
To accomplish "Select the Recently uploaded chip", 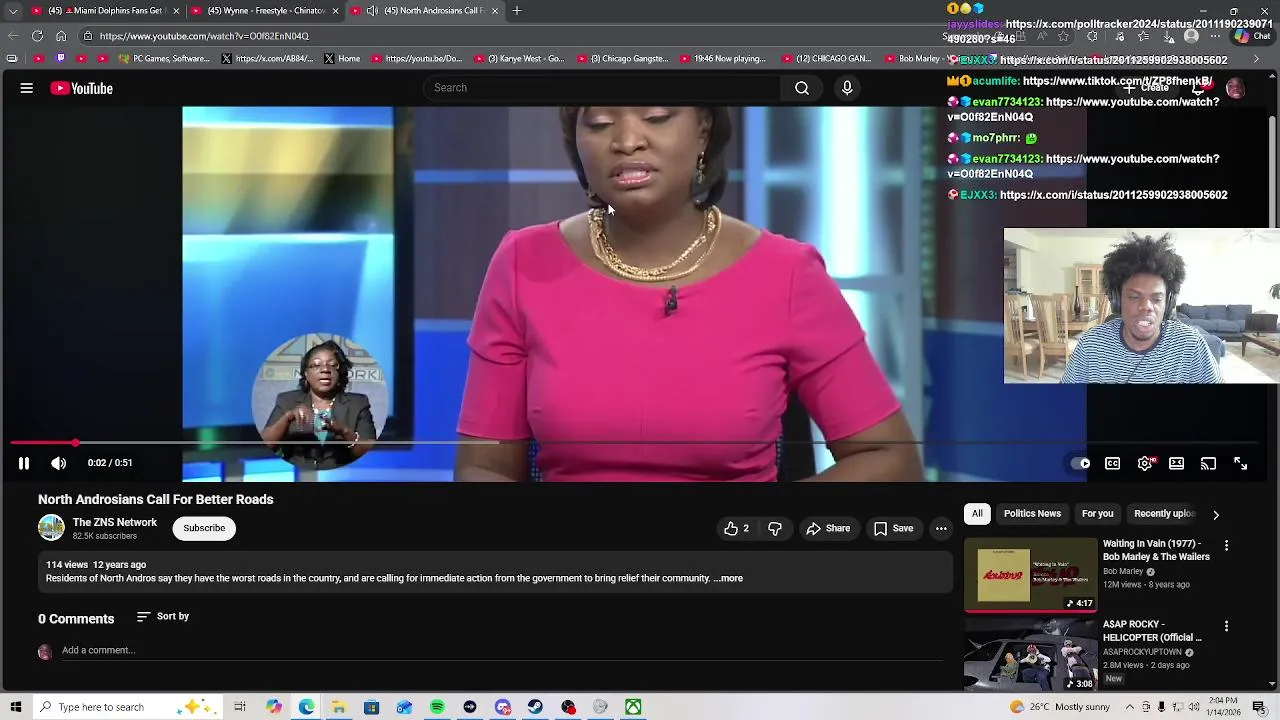I will [1164, 514].
